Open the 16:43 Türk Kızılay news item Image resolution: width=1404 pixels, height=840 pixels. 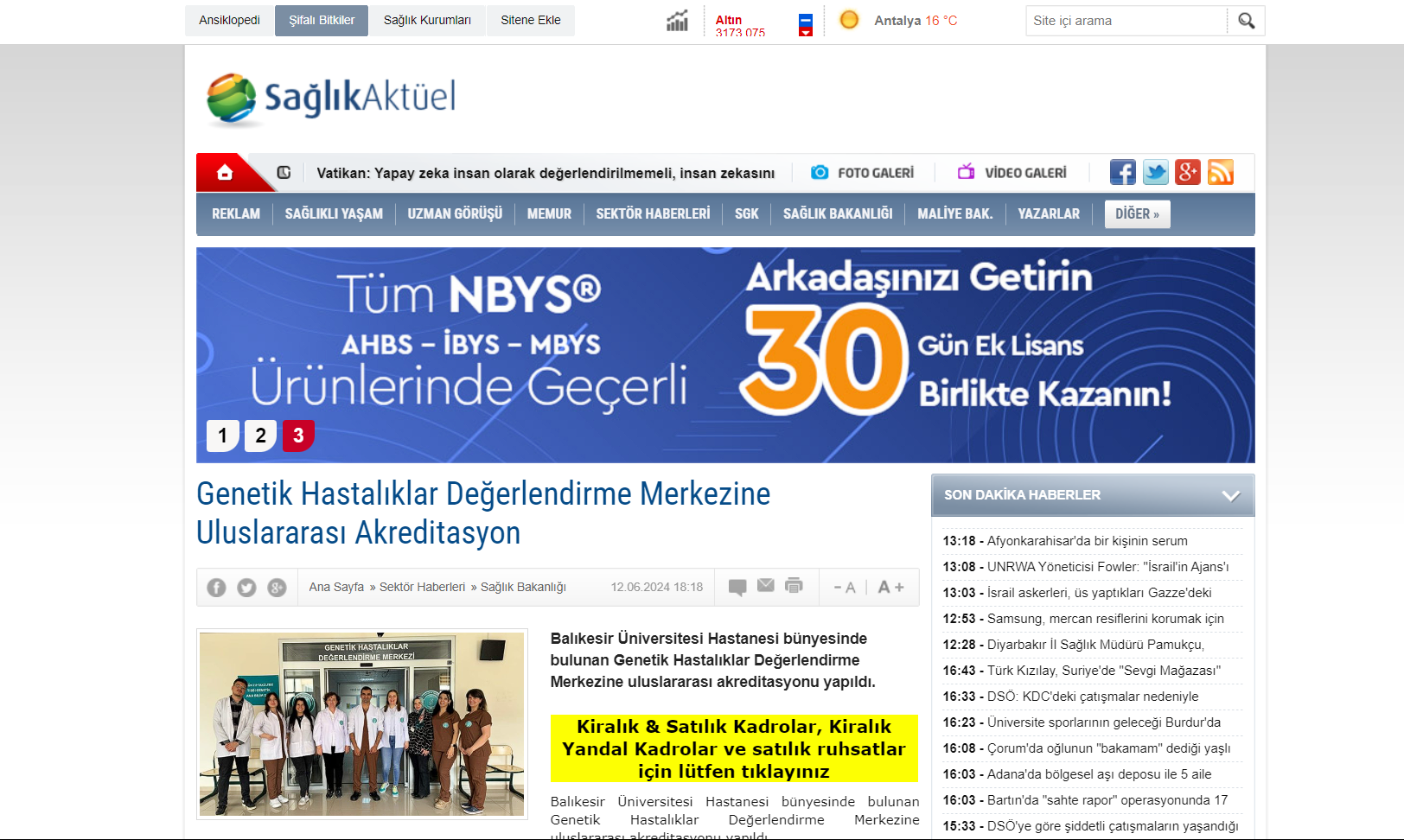click(1082, 671)
